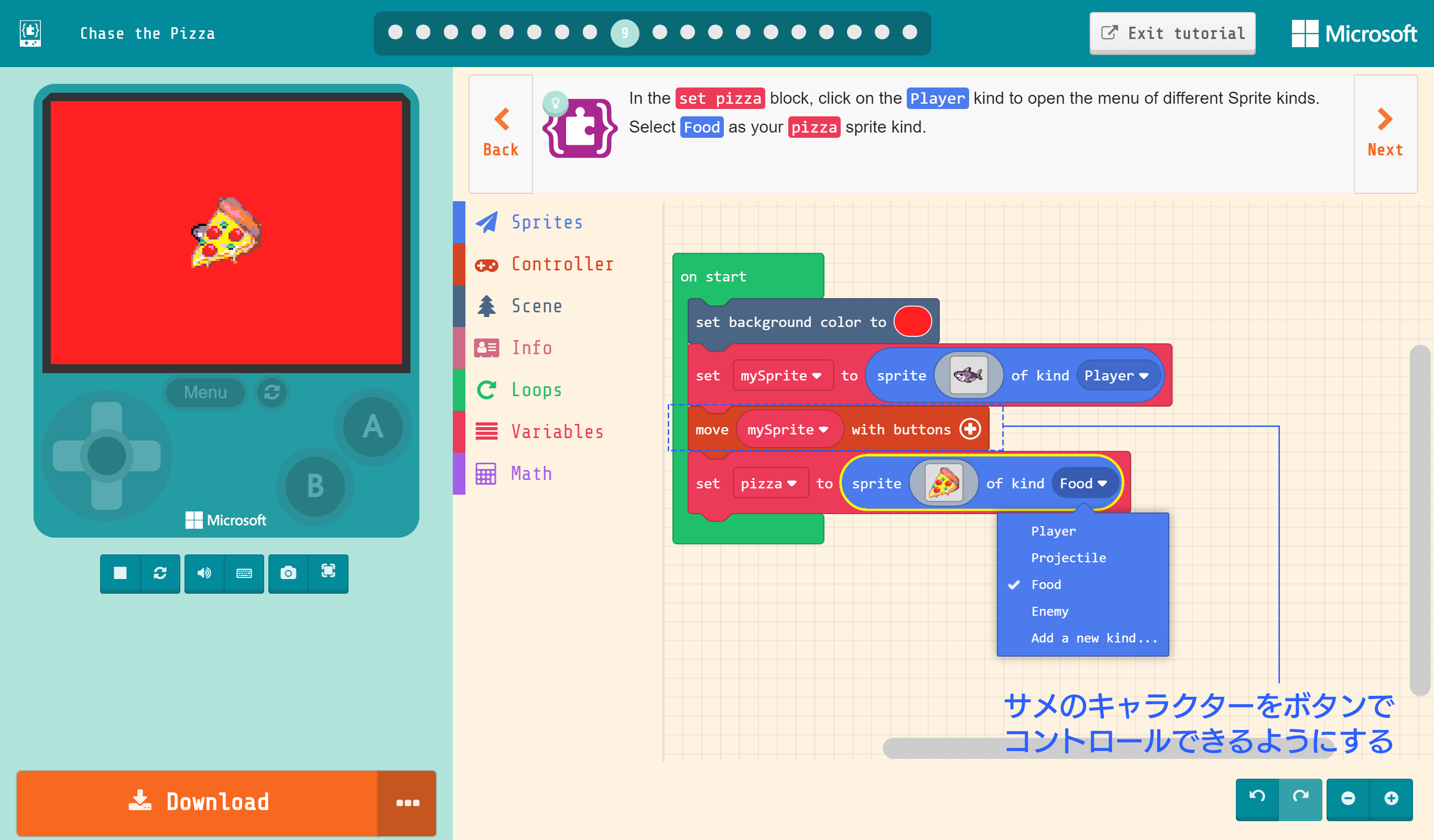Click the Exit tutorial button
Screen dimensions: 1434x840
point(1172,33)
